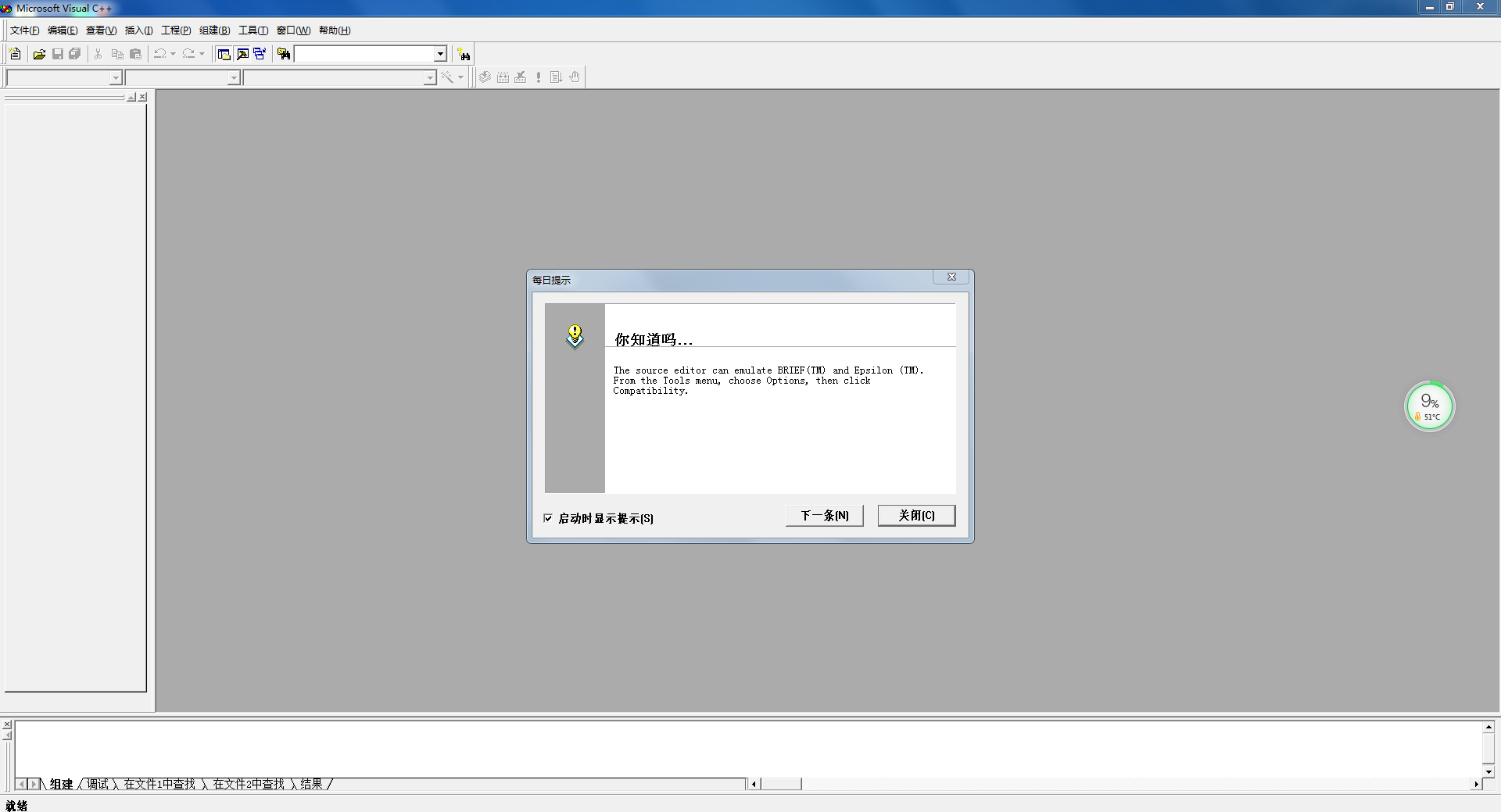Expand the Find combo box dropdown
The width and height of the screenshot is (1501, 812).
(x=440, y=54)
